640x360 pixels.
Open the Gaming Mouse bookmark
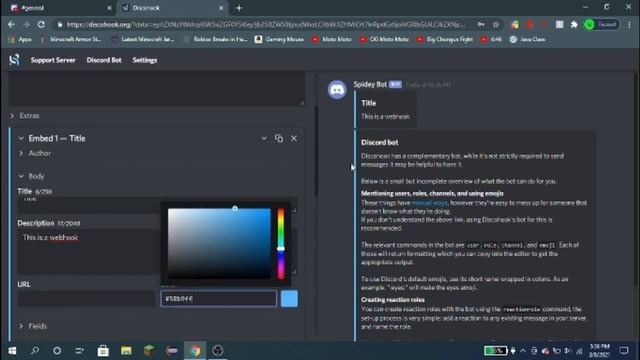[x=280, y=40]
